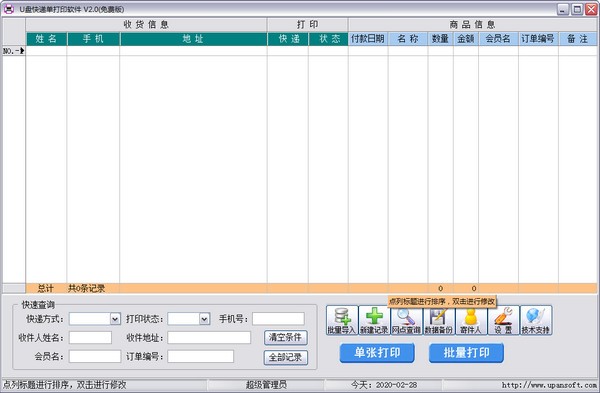The width and height of the screenshot is (600, 393).
Task: Click the 共0条记录 total text
Action: [86, 288]
